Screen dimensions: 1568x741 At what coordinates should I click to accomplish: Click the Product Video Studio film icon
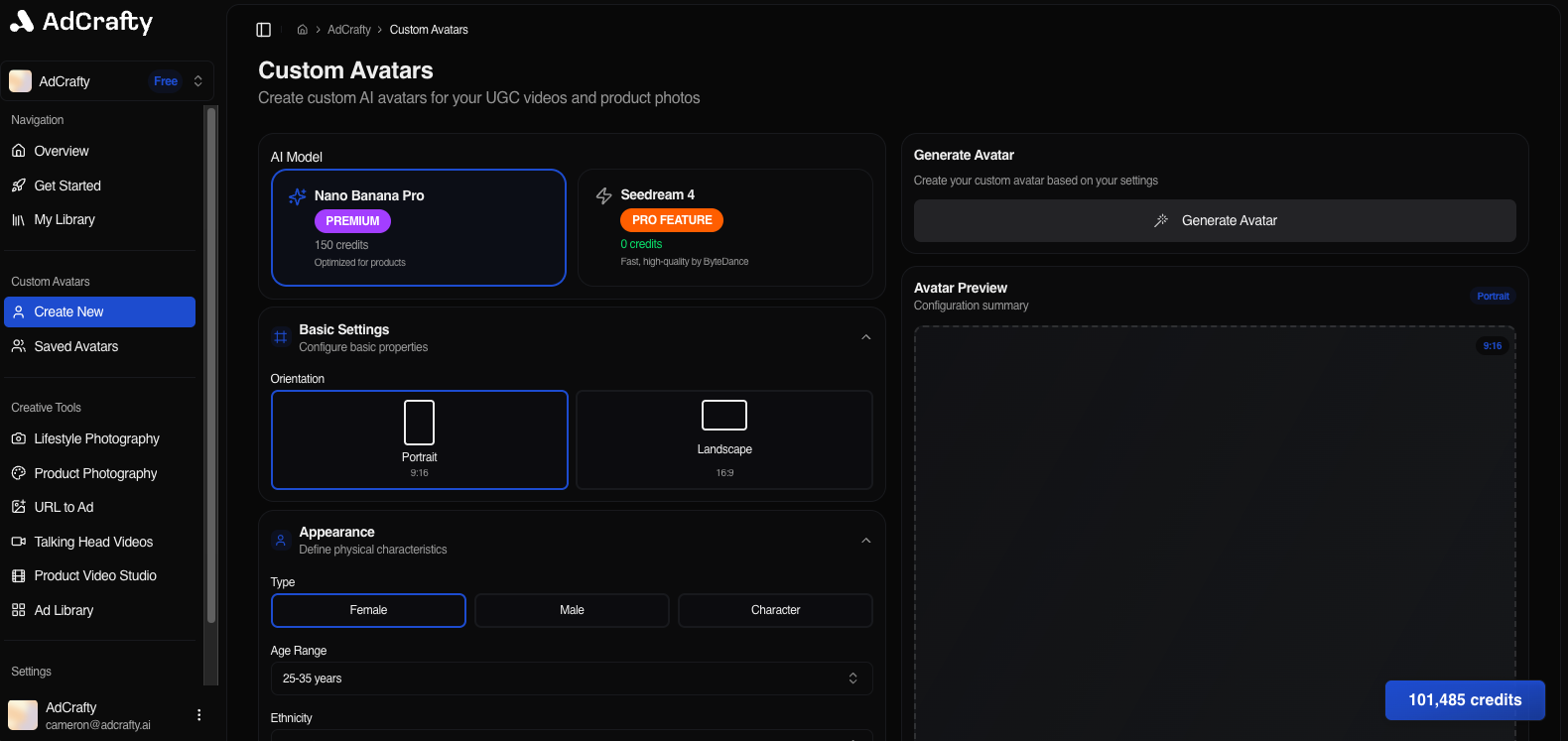click(19, 575)
